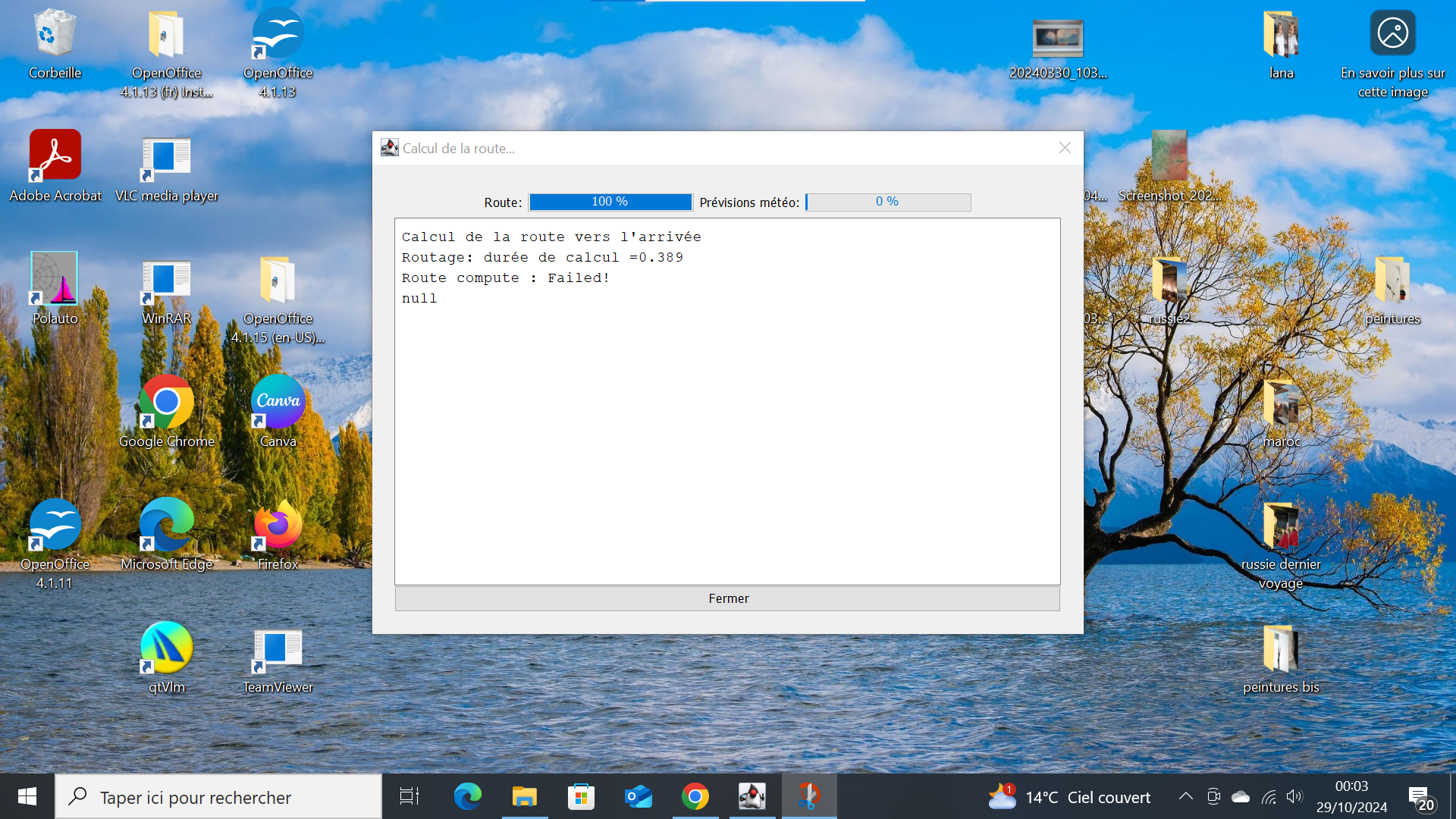This screenshot has width=1456, height=819.
Task: Open the notification center icon
Action: coord(1420,798)
